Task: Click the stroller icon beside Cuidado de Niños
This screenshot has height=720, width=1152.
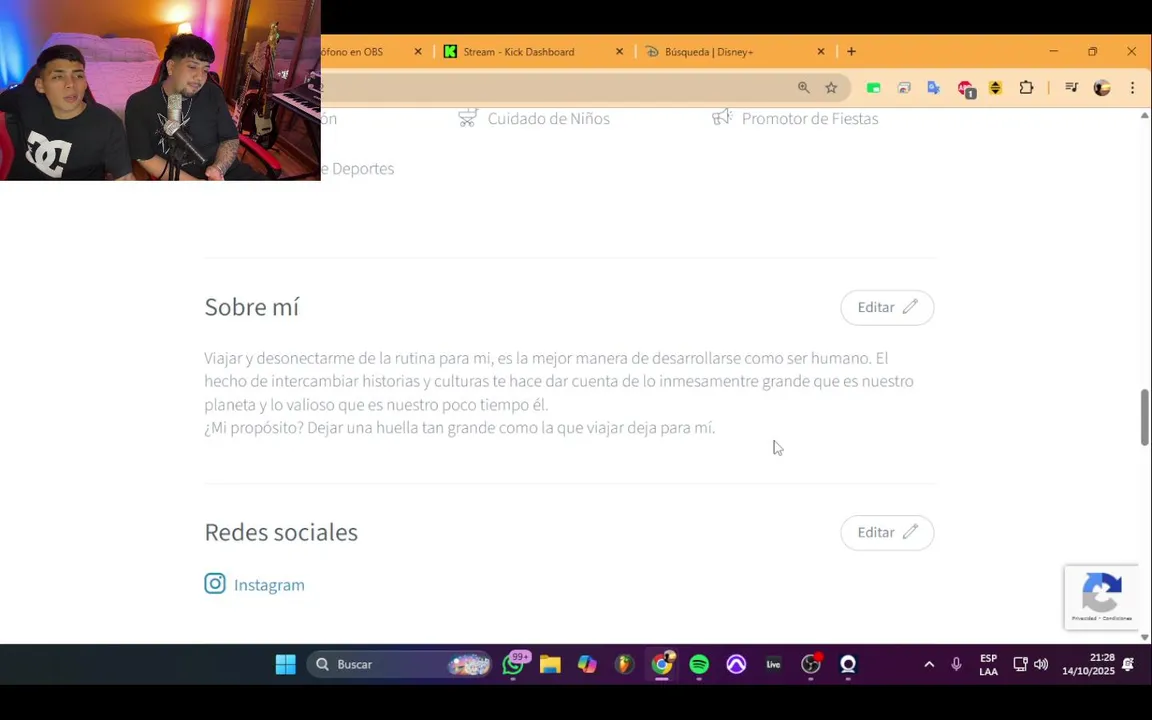Action: (467, 118)
